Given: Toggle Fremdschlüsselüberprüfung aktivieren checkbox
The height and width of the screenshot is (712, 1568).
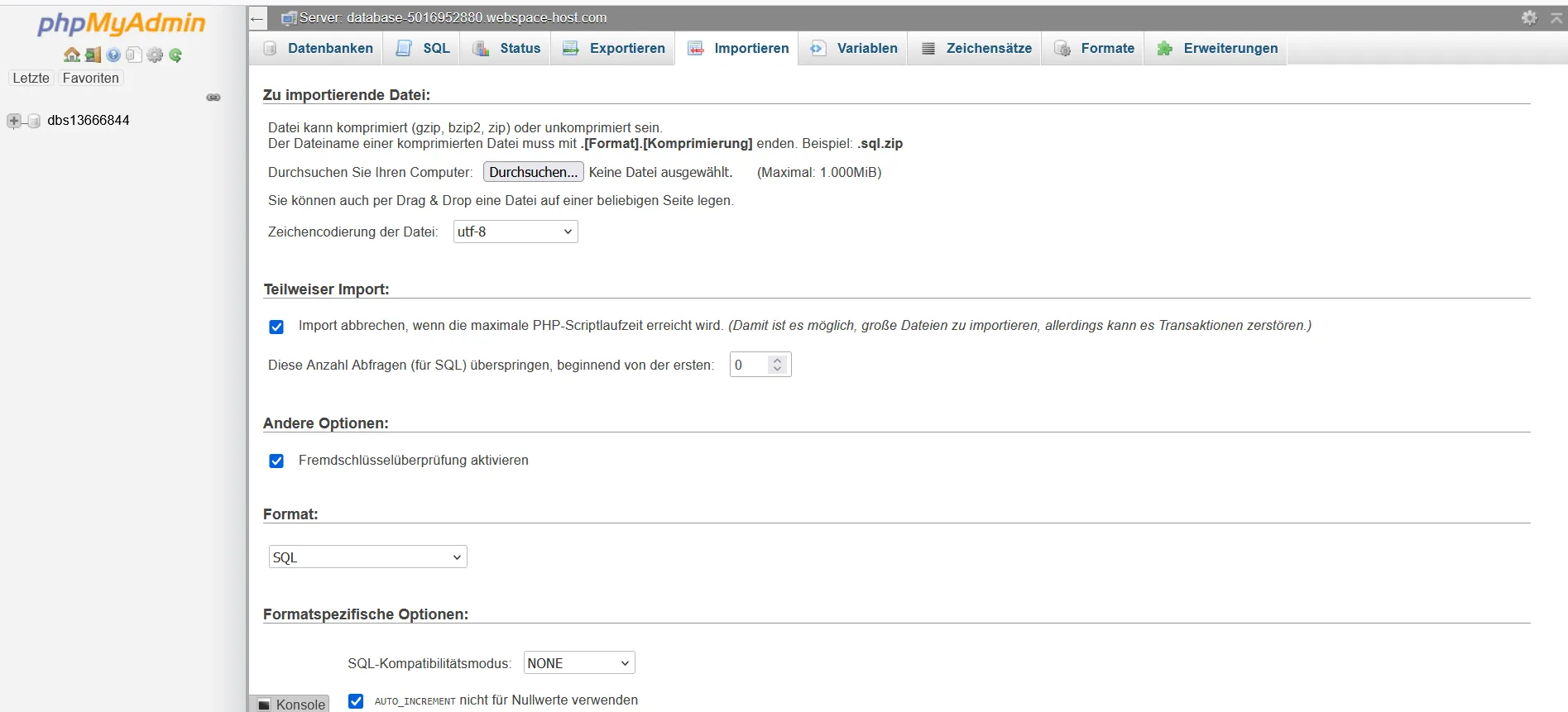Looking at the screenshot, I should [276, 461].
